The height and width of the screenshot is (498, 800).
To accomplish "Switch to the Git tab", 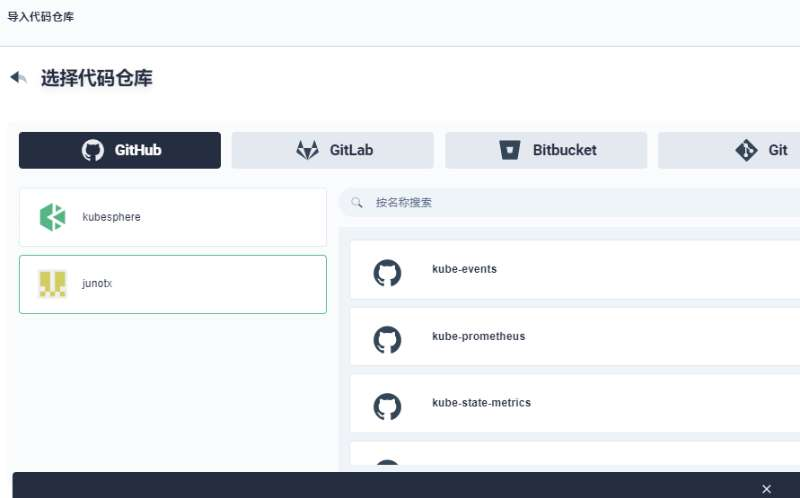I will tap(729, 150).
